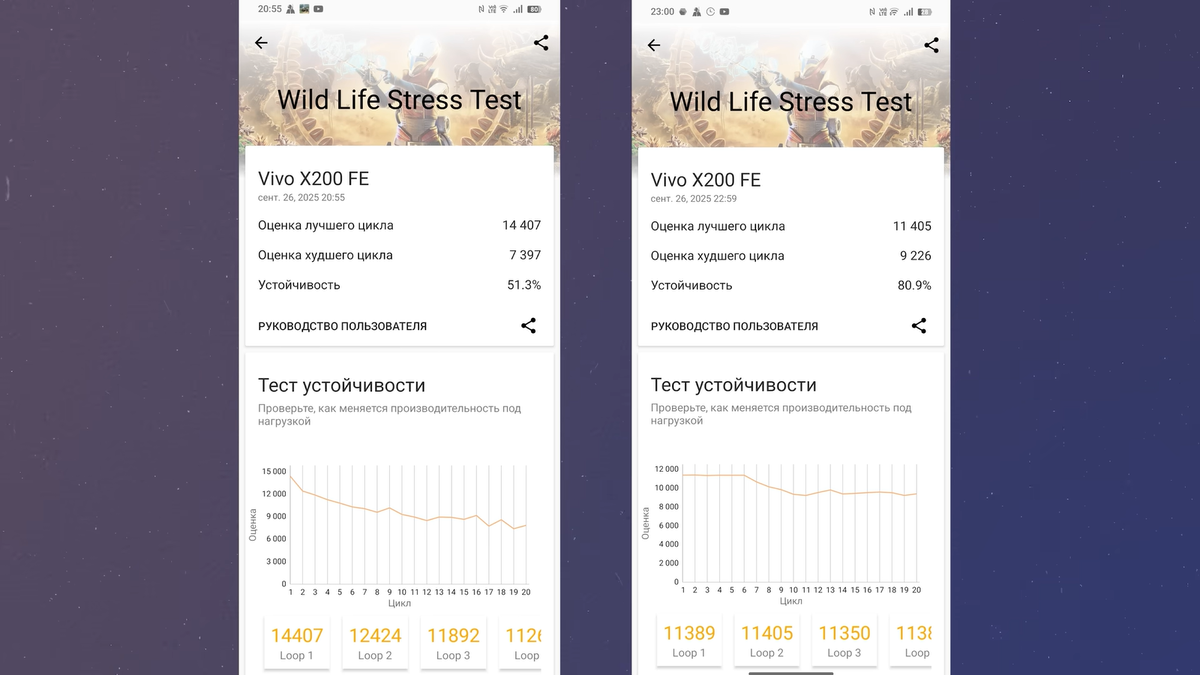Go back using arrow on 20:55 screen

pos(261,43)
